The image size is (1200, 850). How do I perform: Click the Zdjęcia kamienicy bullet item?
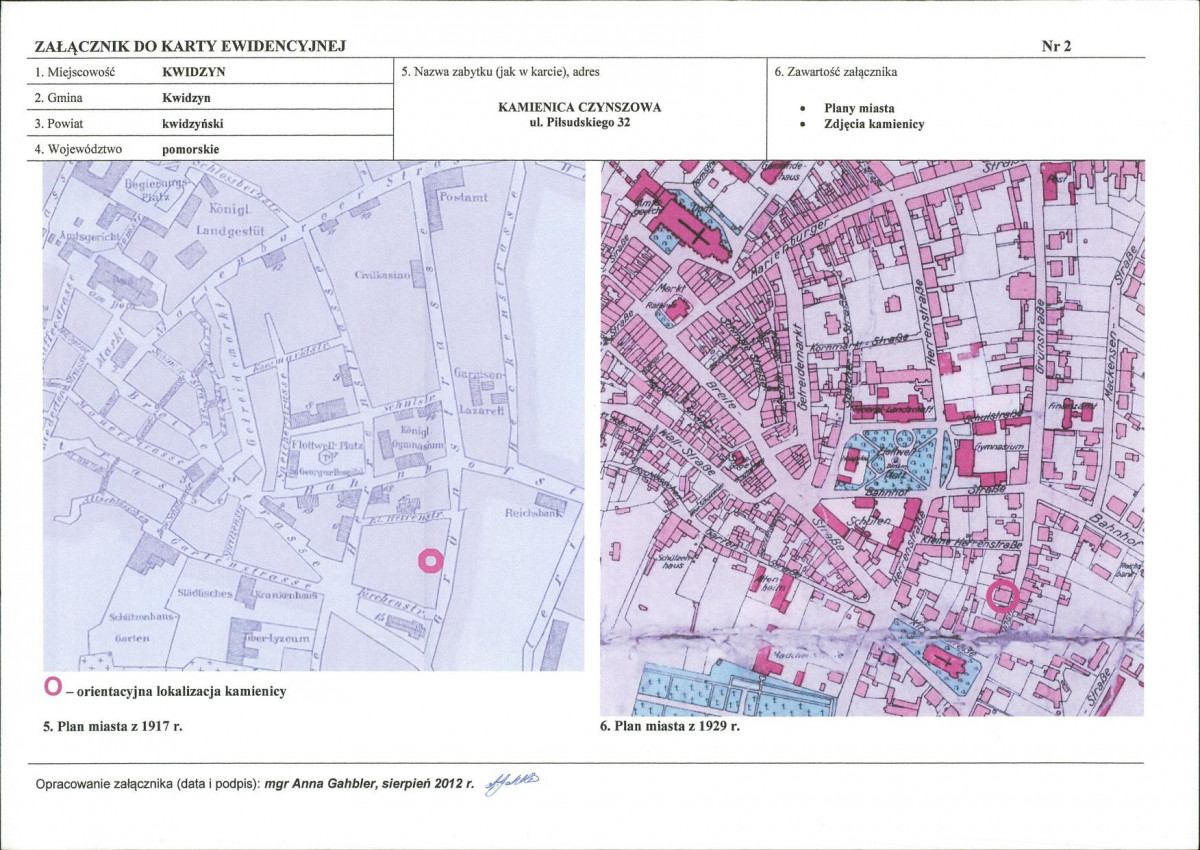click(873, 124)
